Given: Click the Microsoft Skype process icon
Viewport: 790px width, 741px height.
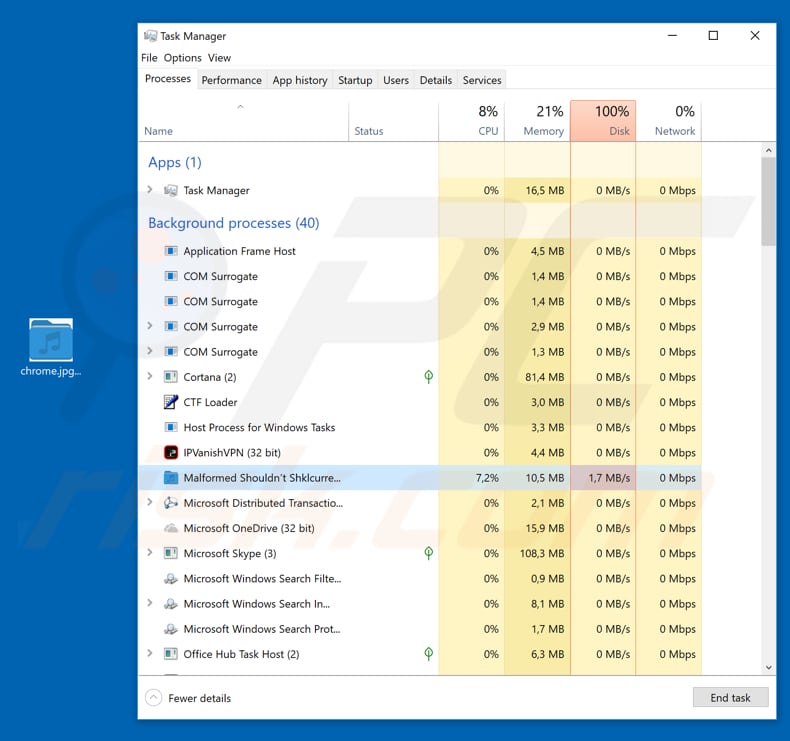Looking at the screenshot, I should click(171, 553).
